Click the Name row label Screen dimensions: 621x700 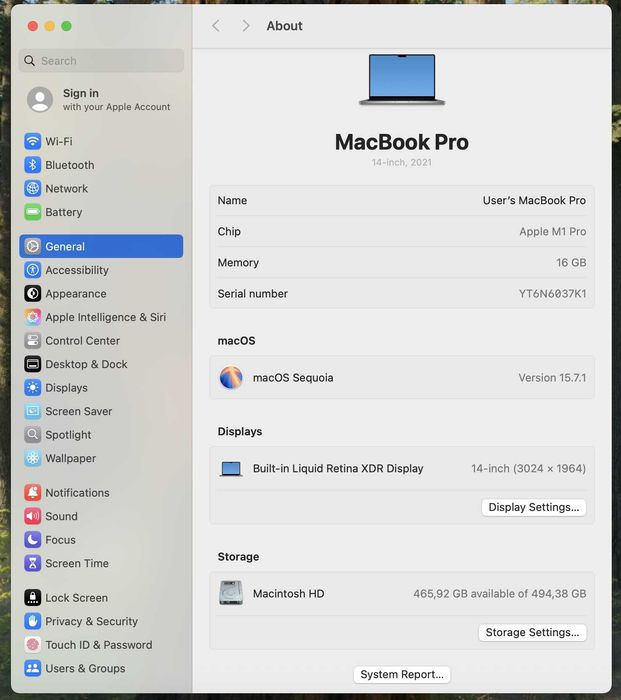click(232, 200)
